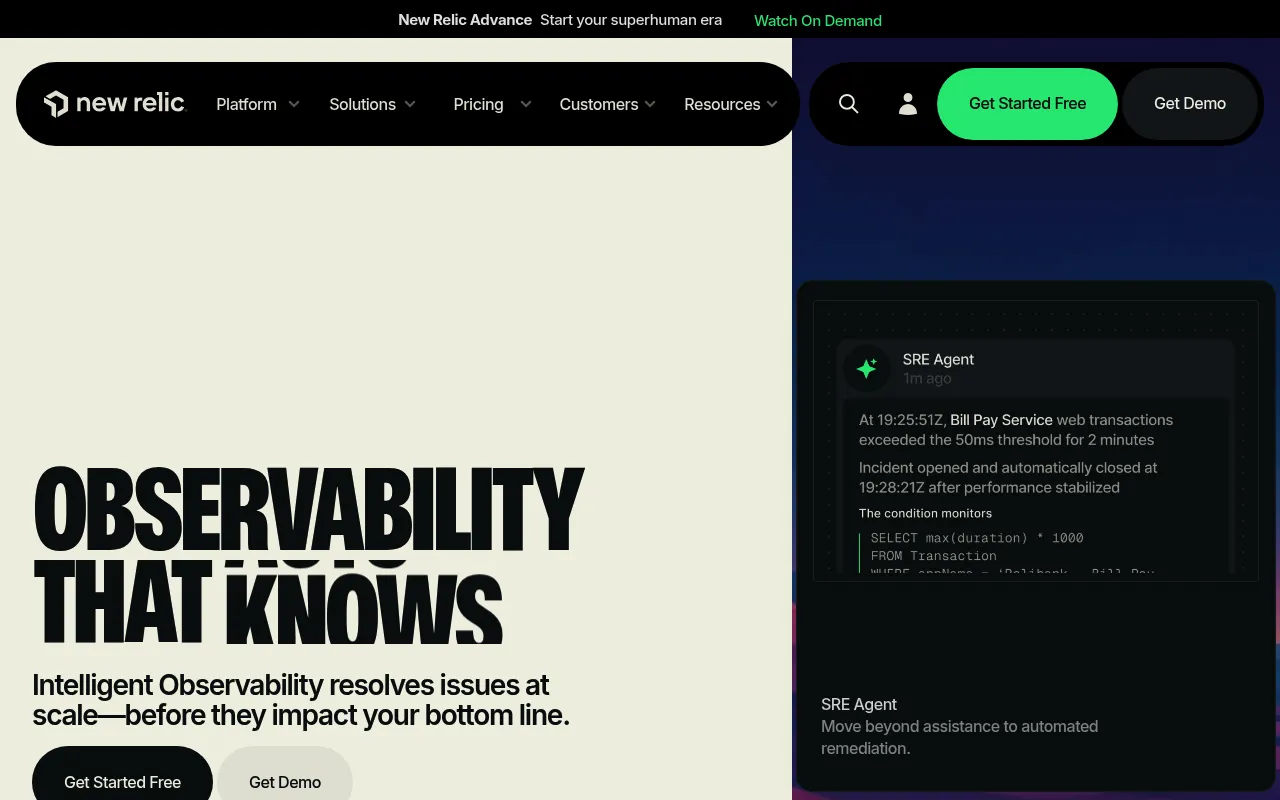Viewport: 1280px width, 800px height.
Task: Click Get Demo in the header
Action: tap(1190, 104)
